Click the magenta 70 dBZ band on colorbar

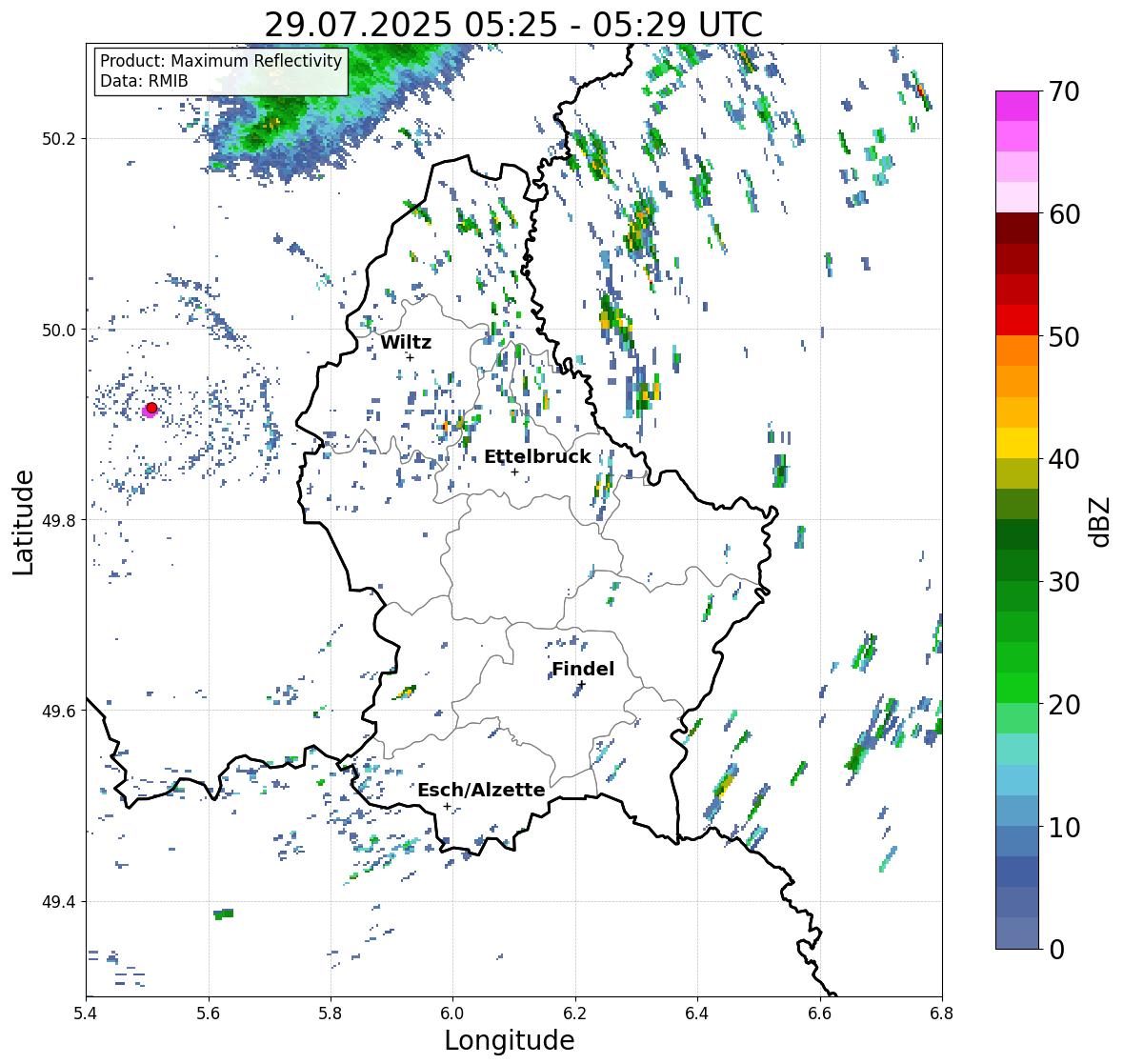pos(1017,106)
